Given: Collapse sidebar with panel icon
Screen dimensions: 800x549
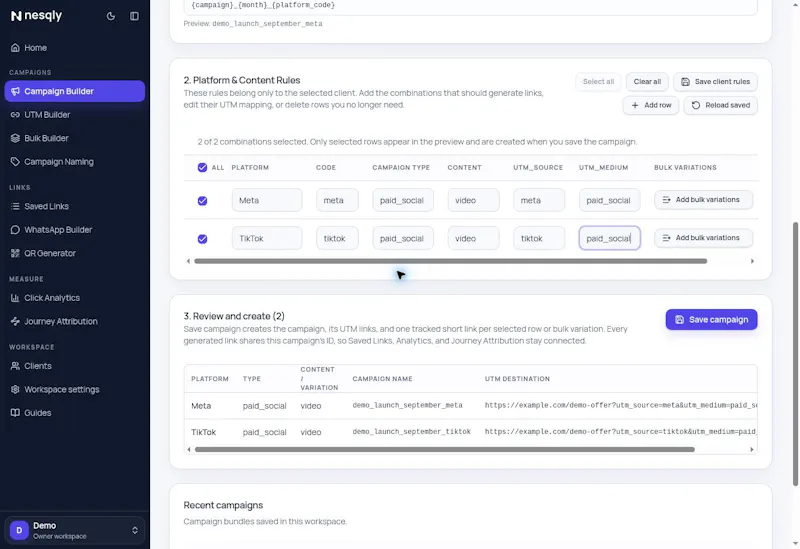Looking at the screenshot, I should pos(134,16).
